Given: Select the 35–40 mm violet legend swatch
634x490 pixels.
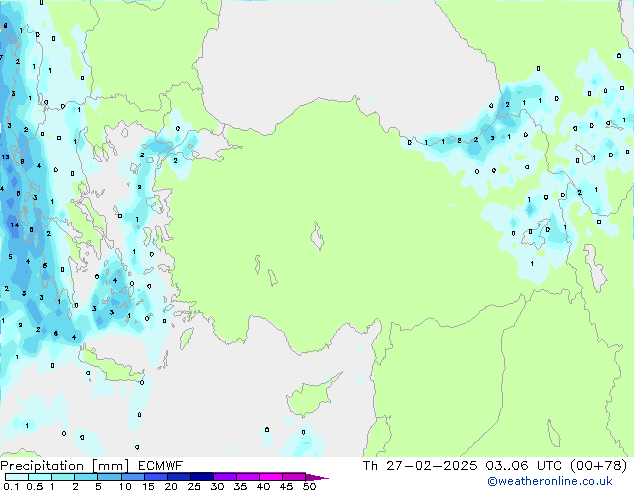Looking at the screenshot, I should (247, 477).
